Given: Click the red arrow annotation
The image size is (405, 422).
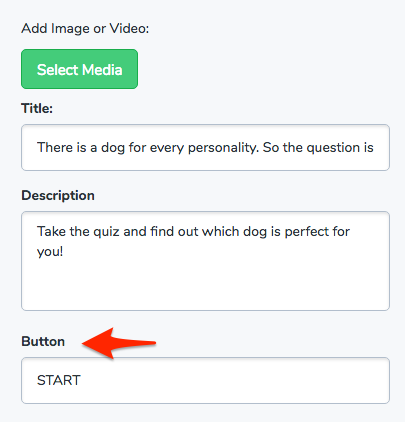Looking at the screenshot, I should pos(119,343).
